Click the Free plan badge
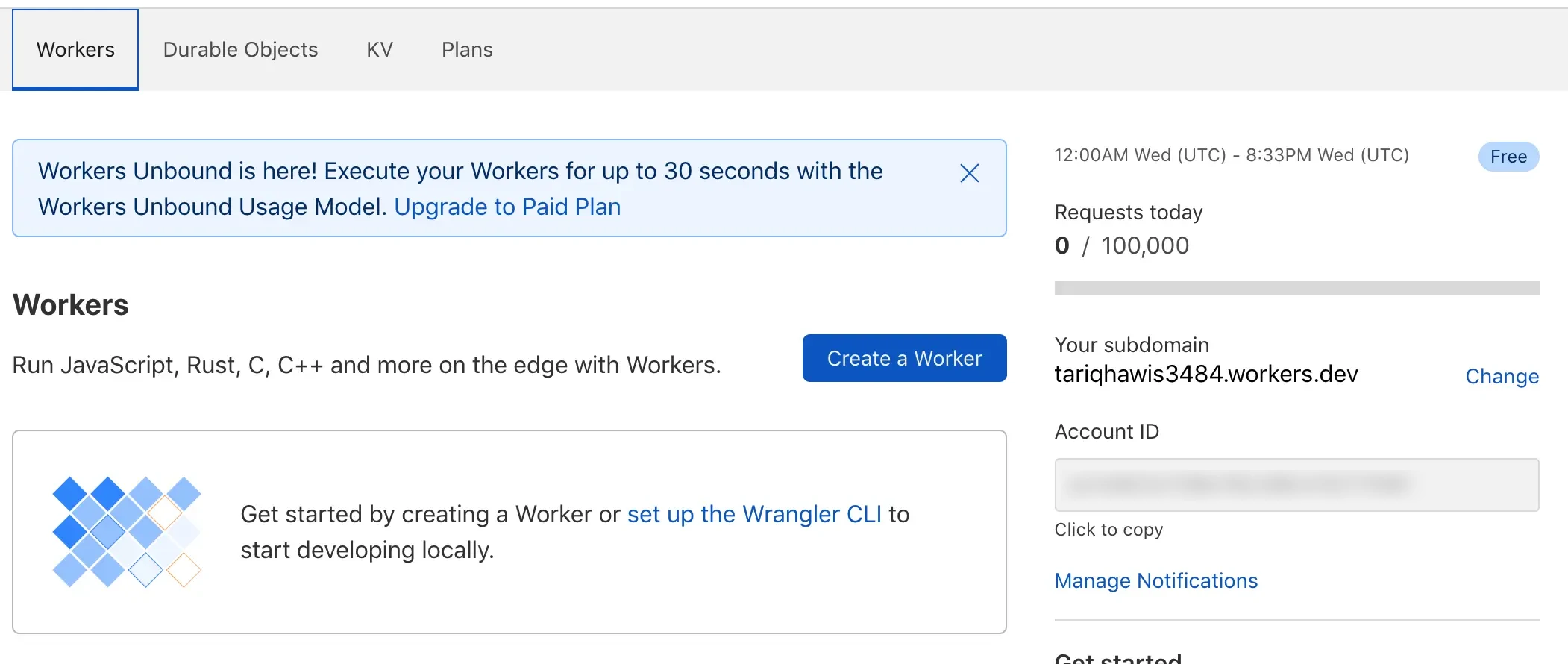This screenshot has height=664, width=1568. (1508, 157)
